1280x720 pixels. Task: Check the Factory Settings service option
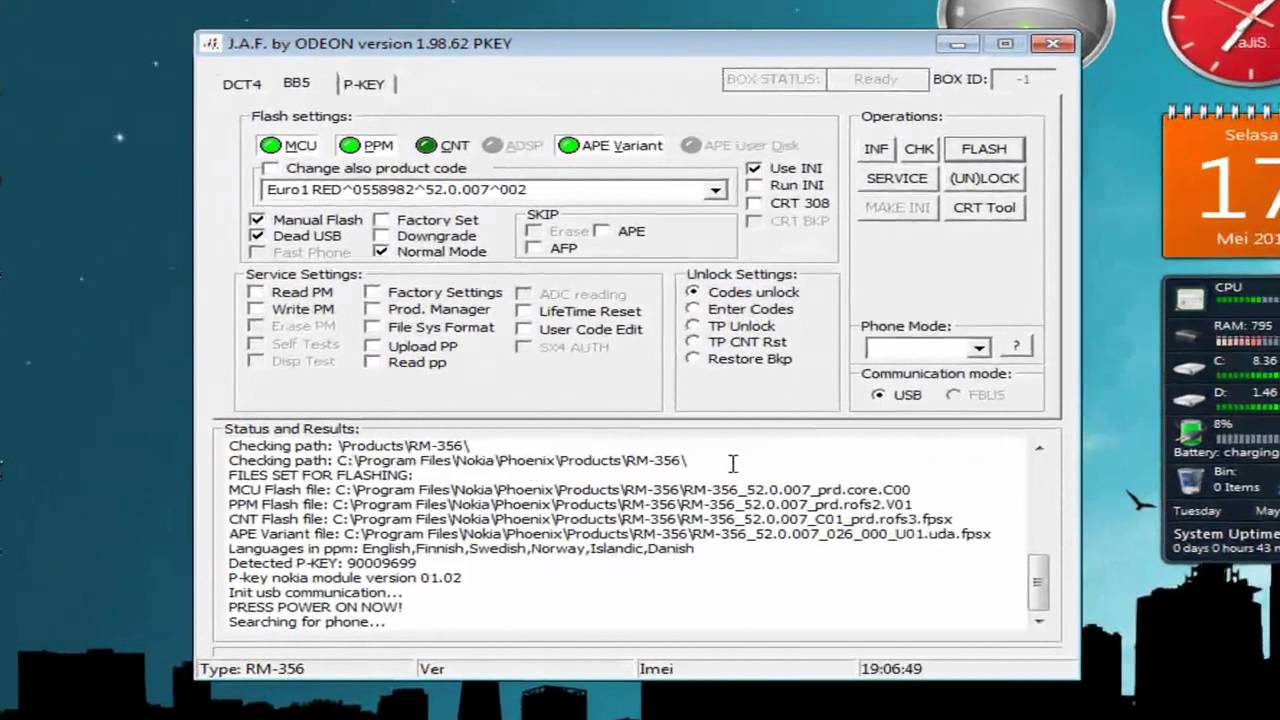click(372, 292)
